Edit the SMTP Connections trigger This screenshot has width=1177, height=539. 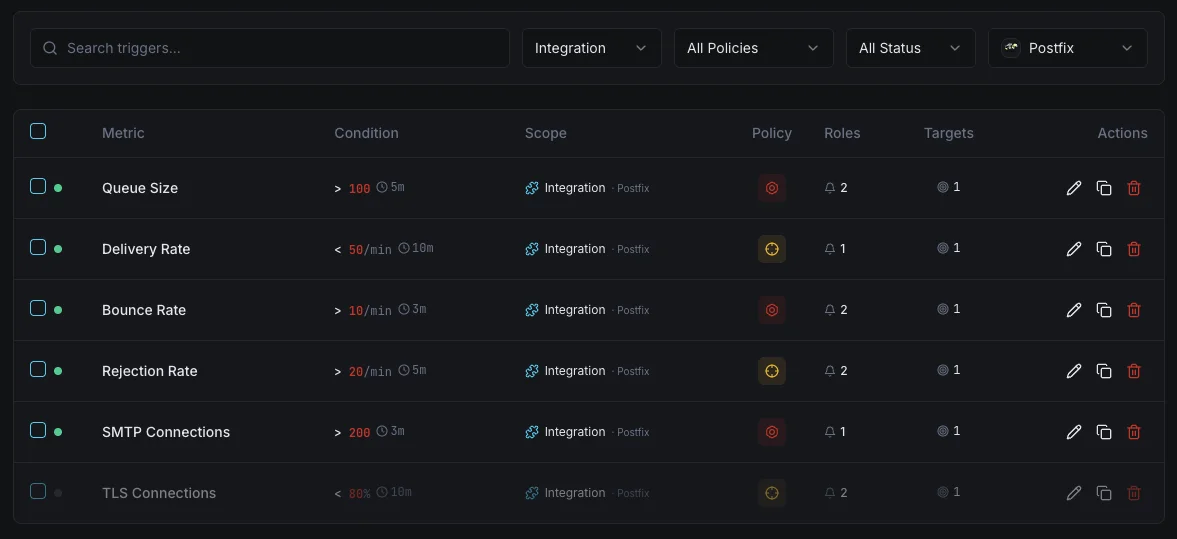point(1074,432)
